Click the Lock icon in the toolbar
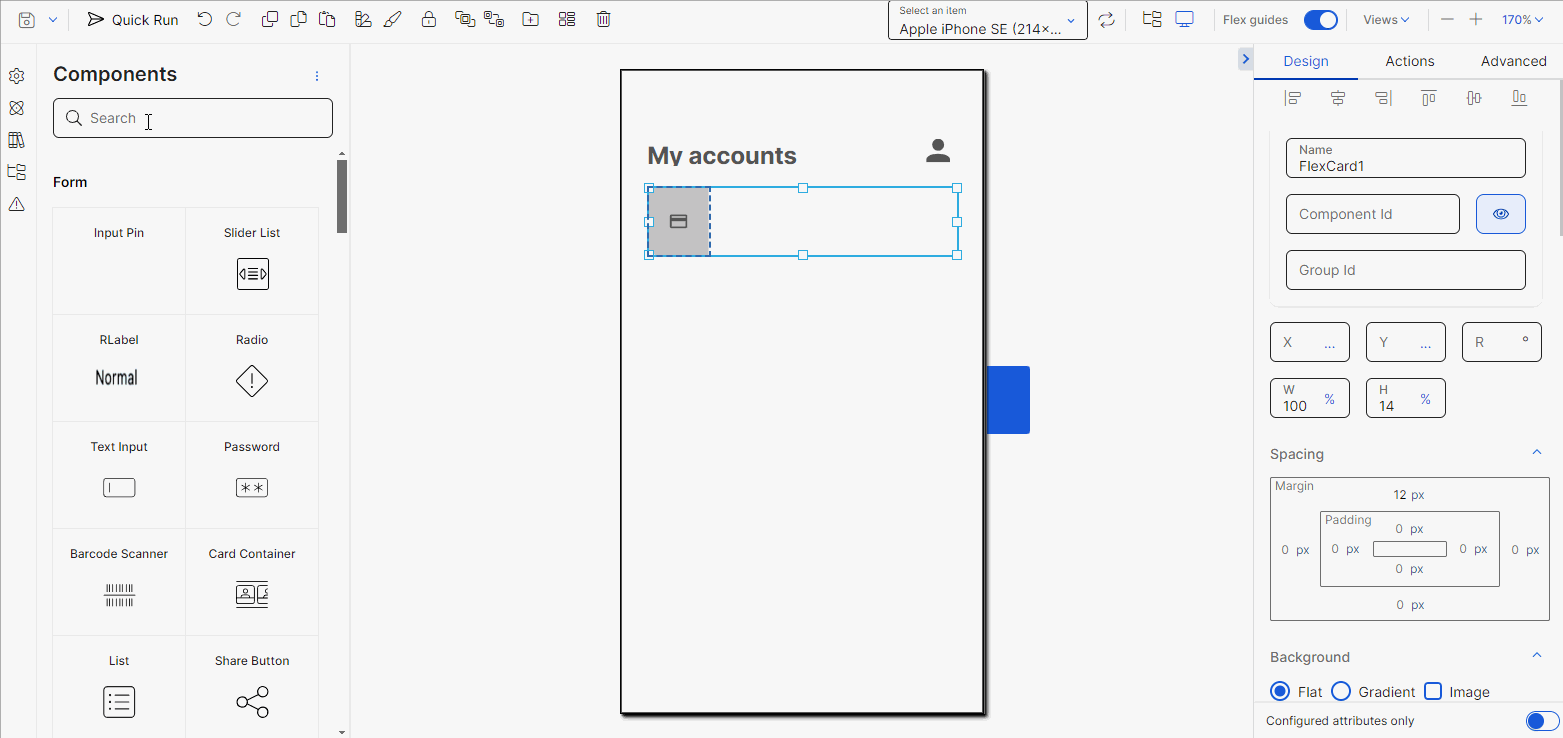This screenshot has height=738, width=1563. pyautogui.click(x=429, y=18)
